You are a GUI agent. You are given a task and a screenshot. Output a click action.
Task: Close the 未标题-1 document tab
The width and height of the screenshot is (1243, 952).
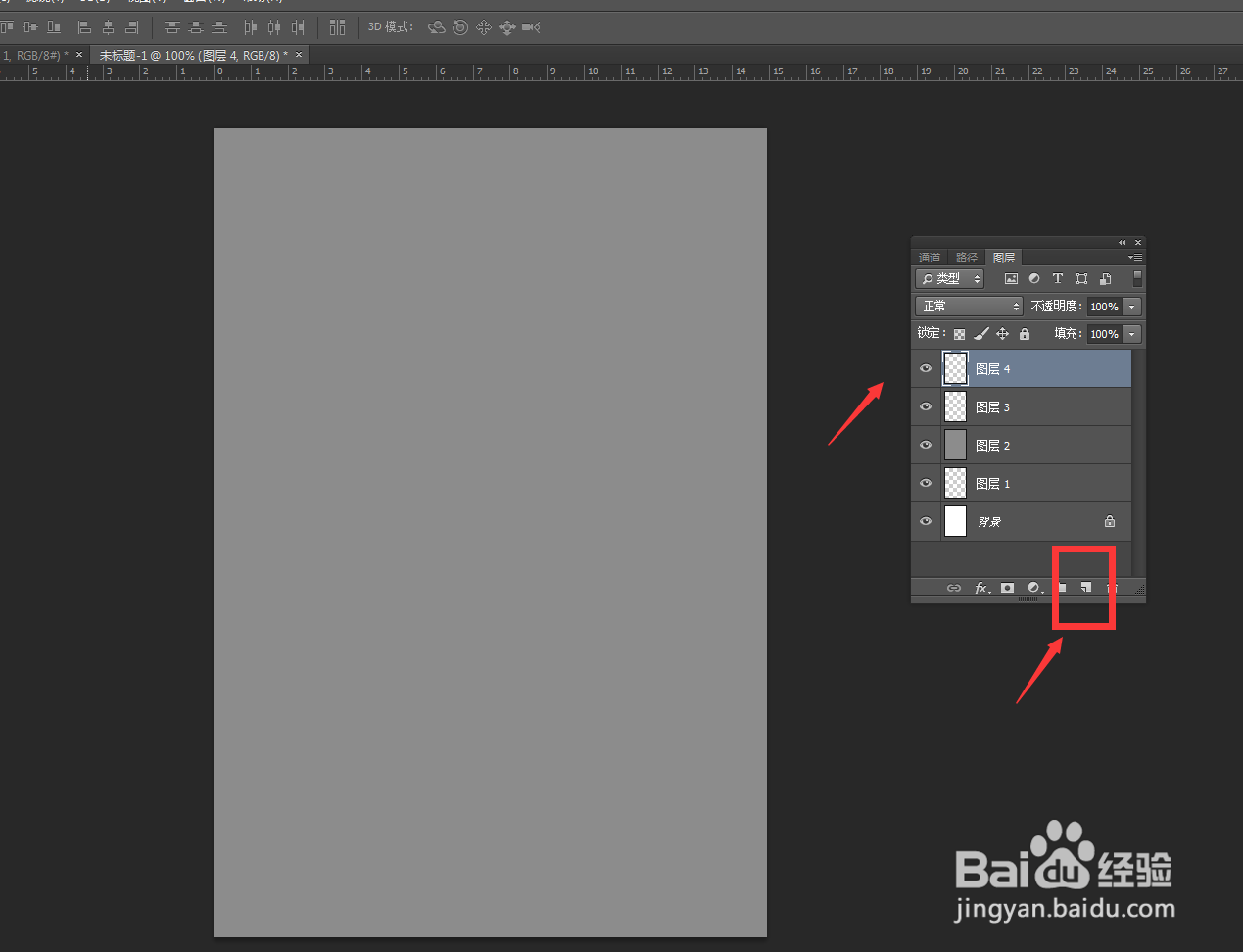(x=299, y=55)
